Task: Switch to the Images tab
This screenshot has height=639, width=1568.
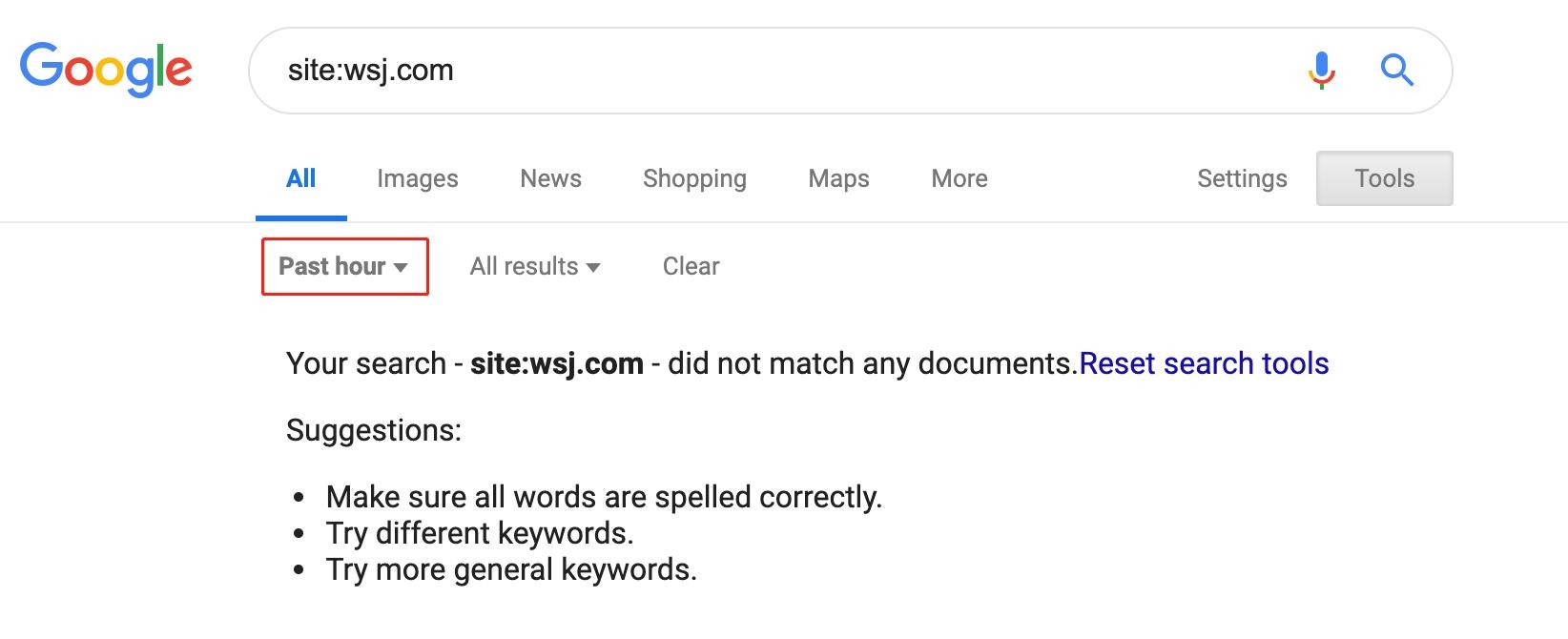Action: click(x=418, y=178)
